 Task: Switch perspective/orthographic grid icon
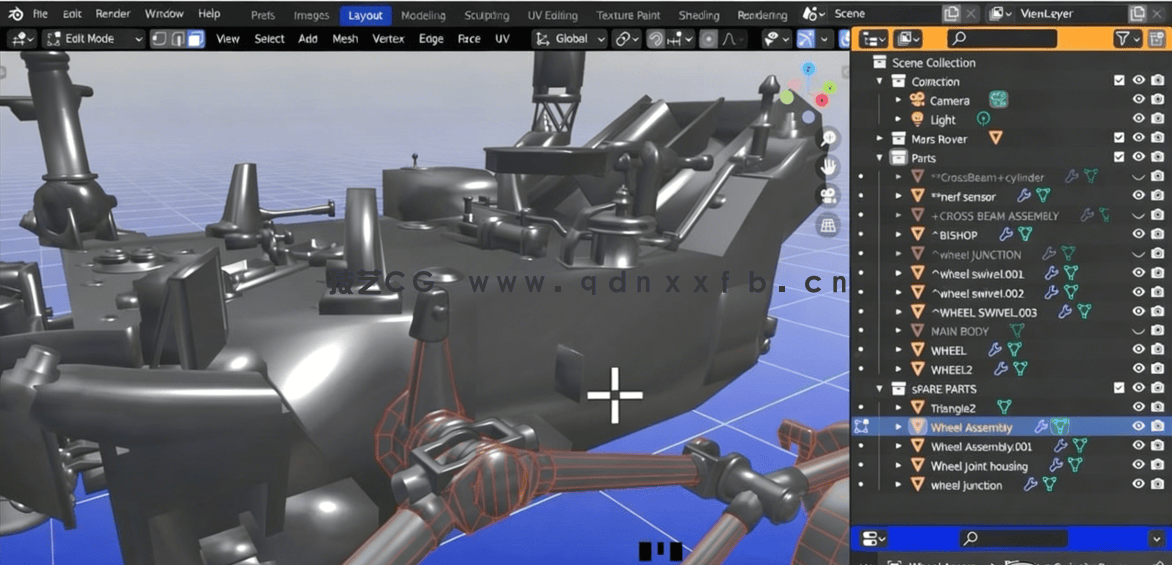point(828,225)
